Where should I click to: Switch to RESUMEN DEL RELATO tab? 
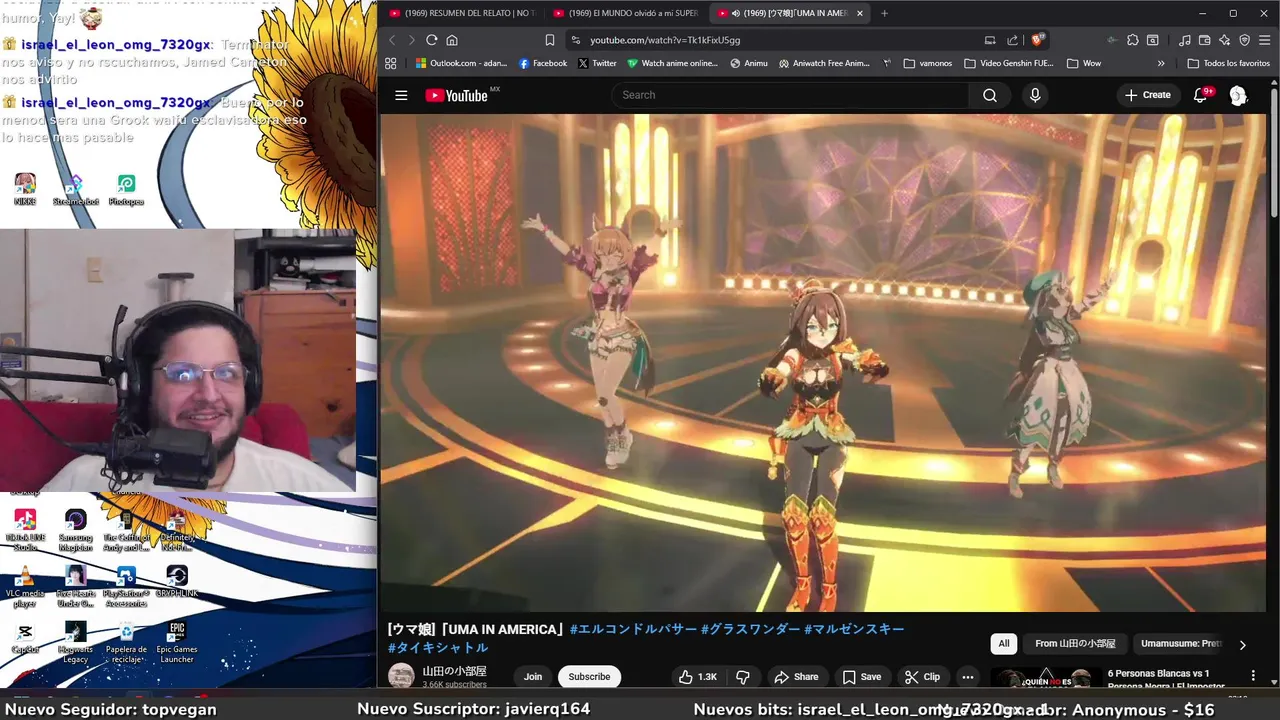pyautogui.click(x=461, y=13)
